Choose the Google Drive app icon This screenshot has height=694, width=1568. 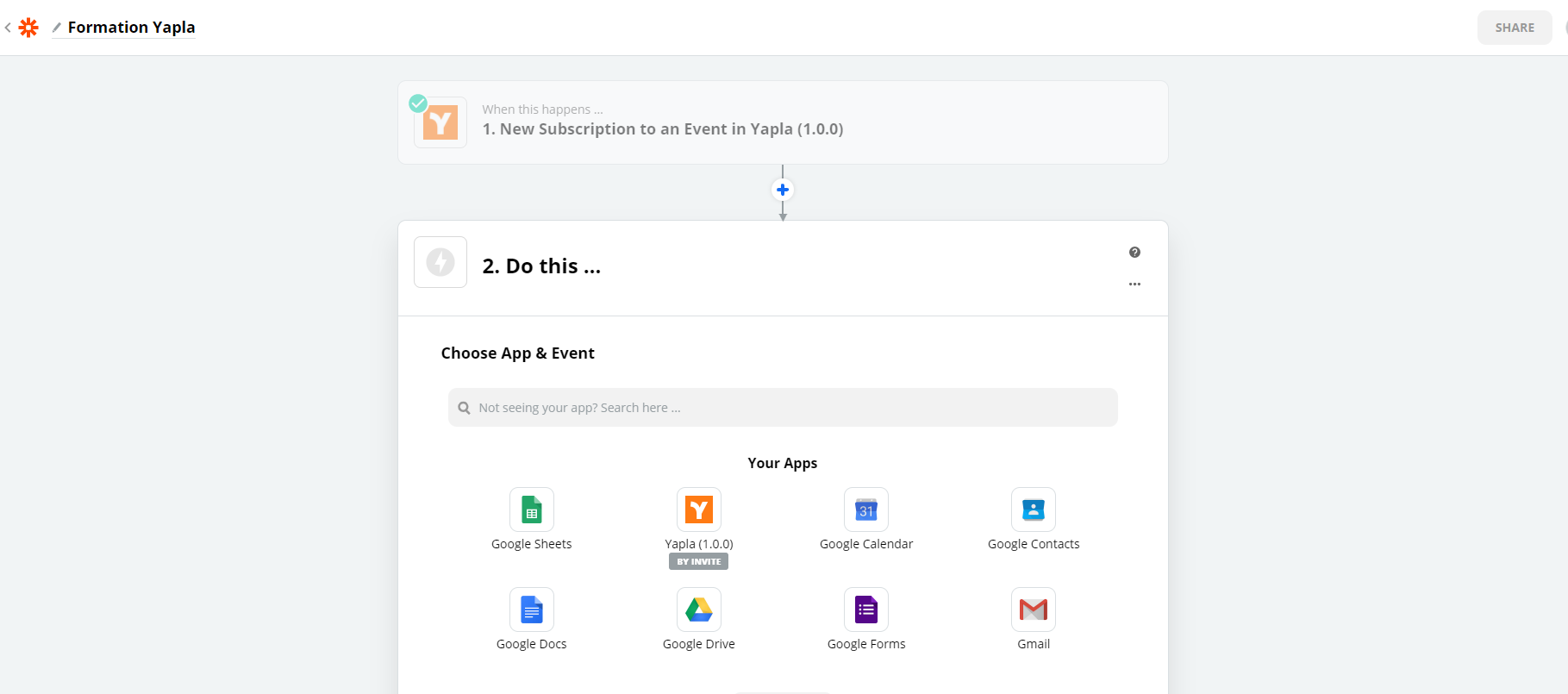699,610
